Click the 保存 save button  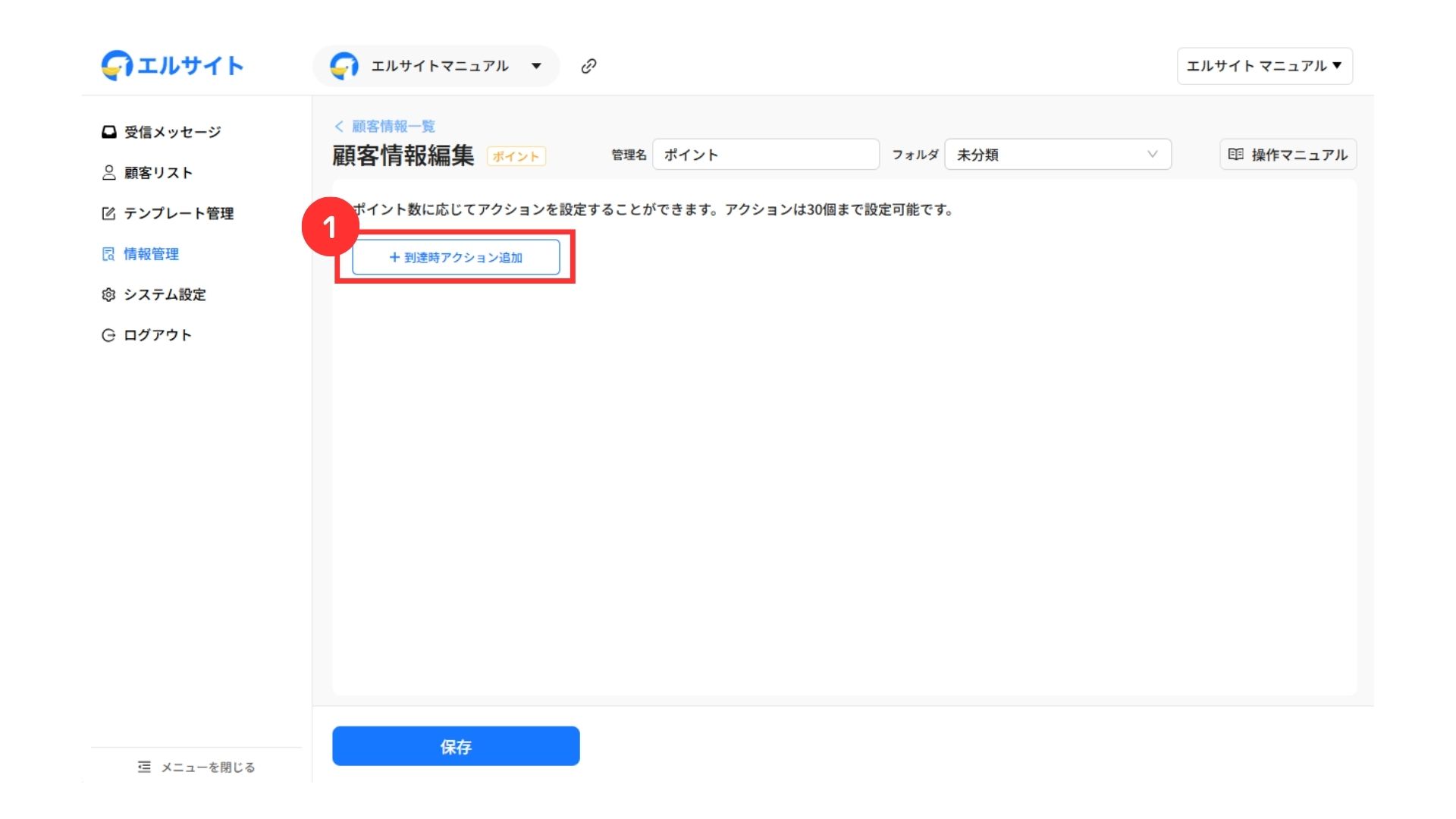tap(456, 746)
